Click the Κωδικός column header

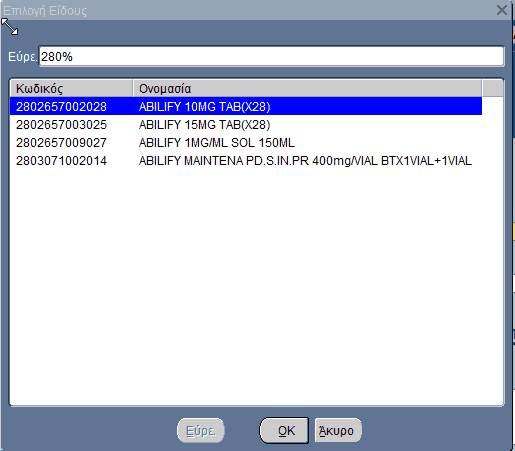coord(71,88)
